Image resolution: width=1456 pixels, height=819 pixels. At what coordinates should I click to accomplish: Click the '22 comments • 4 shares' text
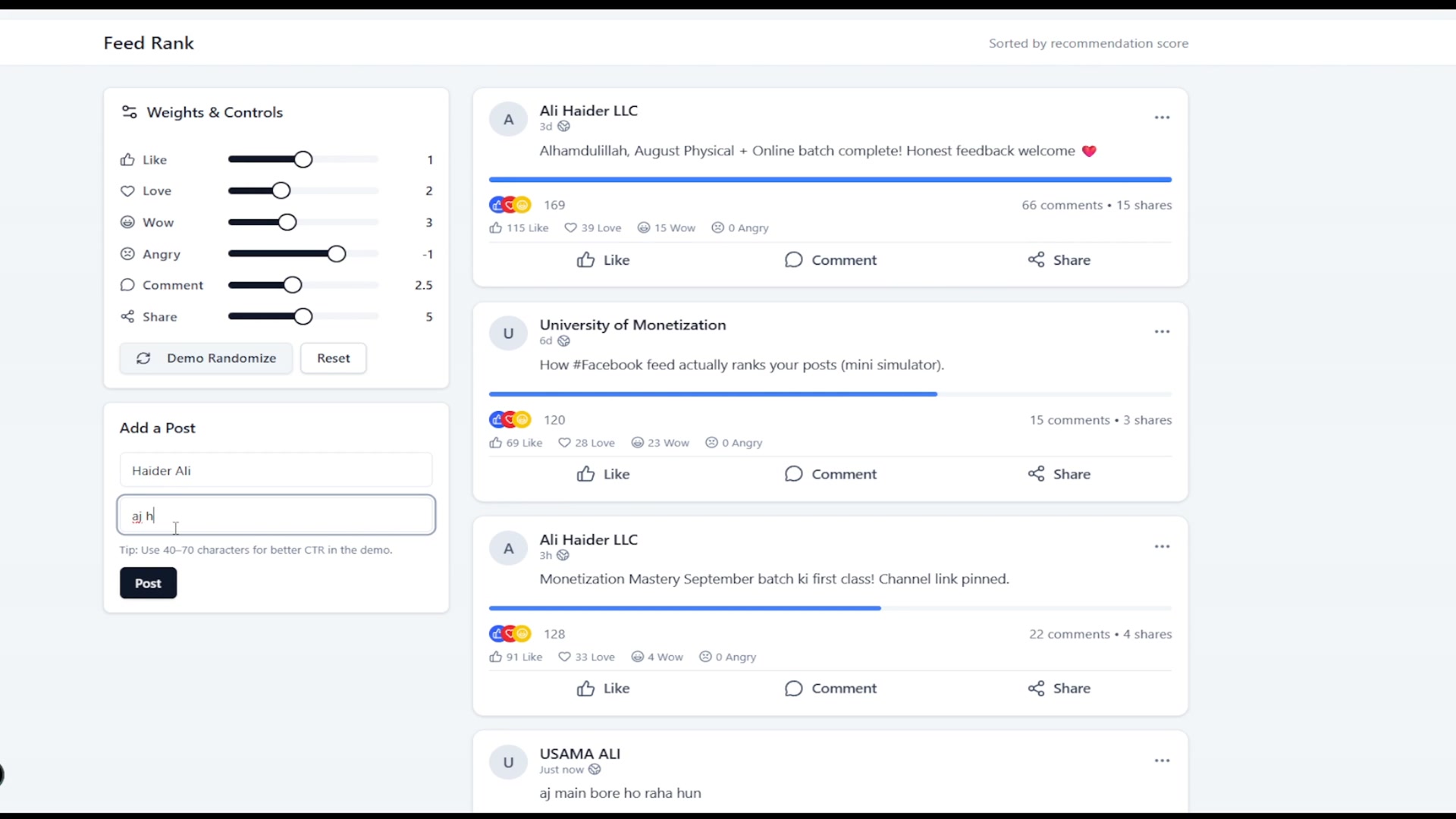click(1100, 634)
